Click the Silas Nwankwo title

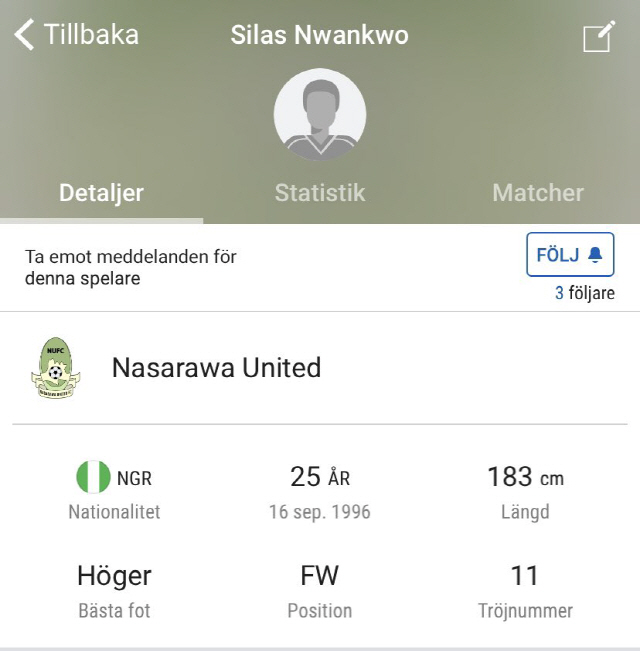click(320, 34)
